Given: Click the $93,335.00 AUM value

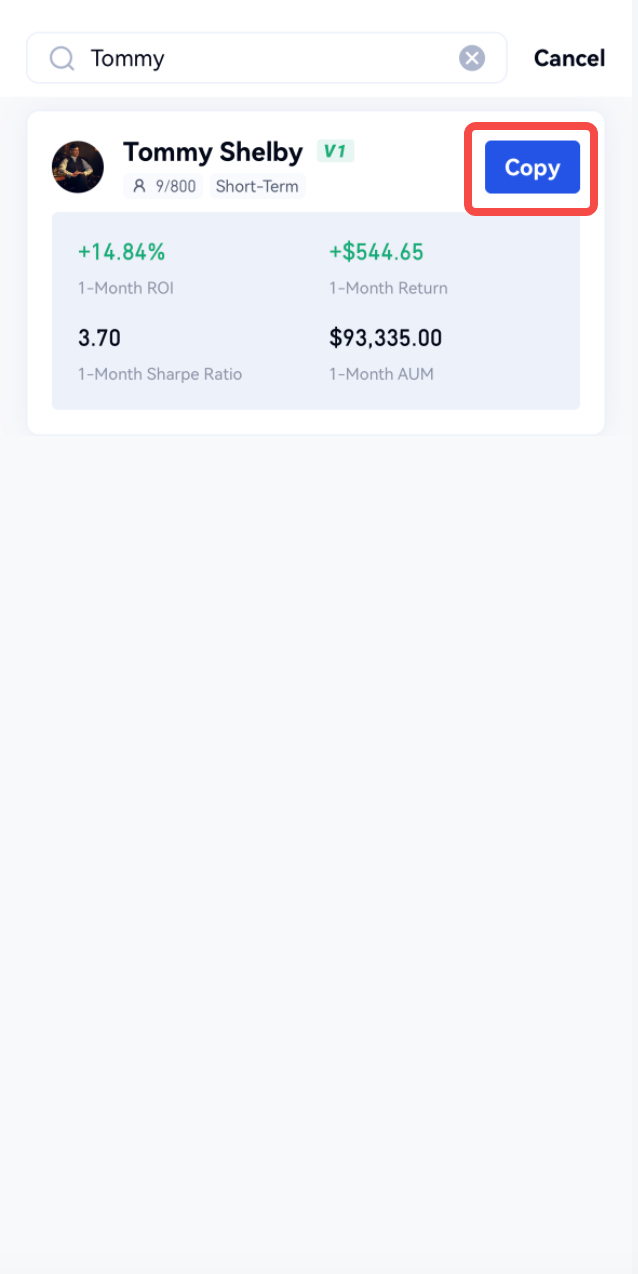Looking at the screenshot, I should click(385, 338).
